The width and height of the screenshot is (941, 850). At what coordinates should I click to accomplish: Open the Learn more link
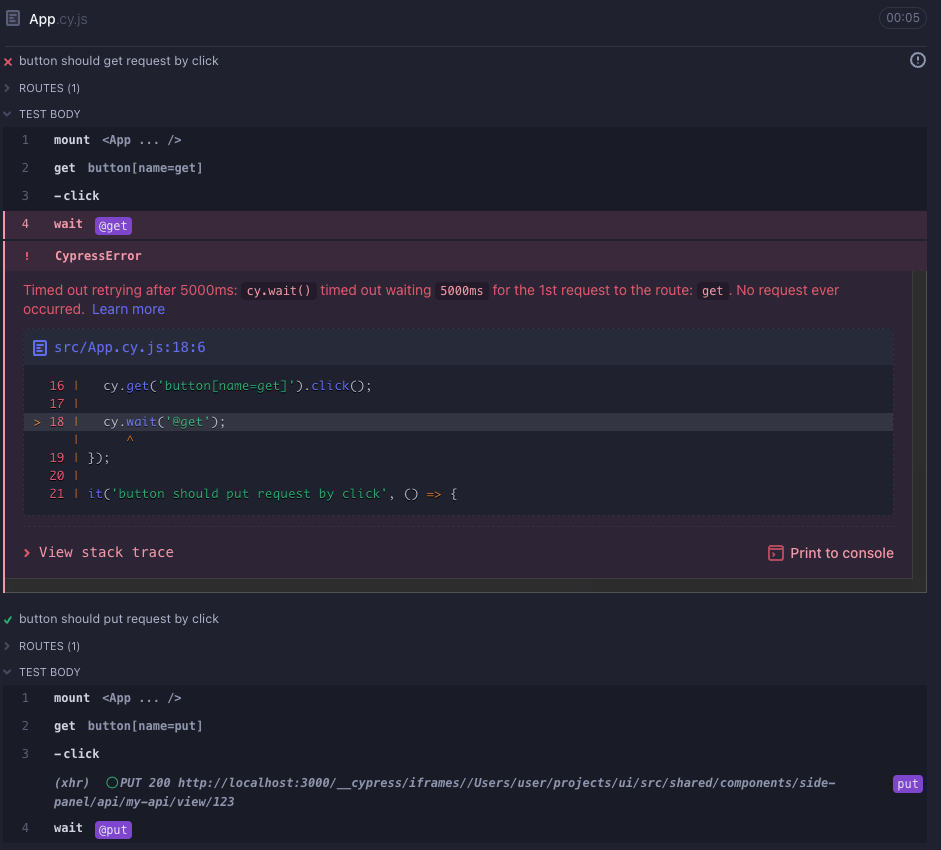[128, 309]
